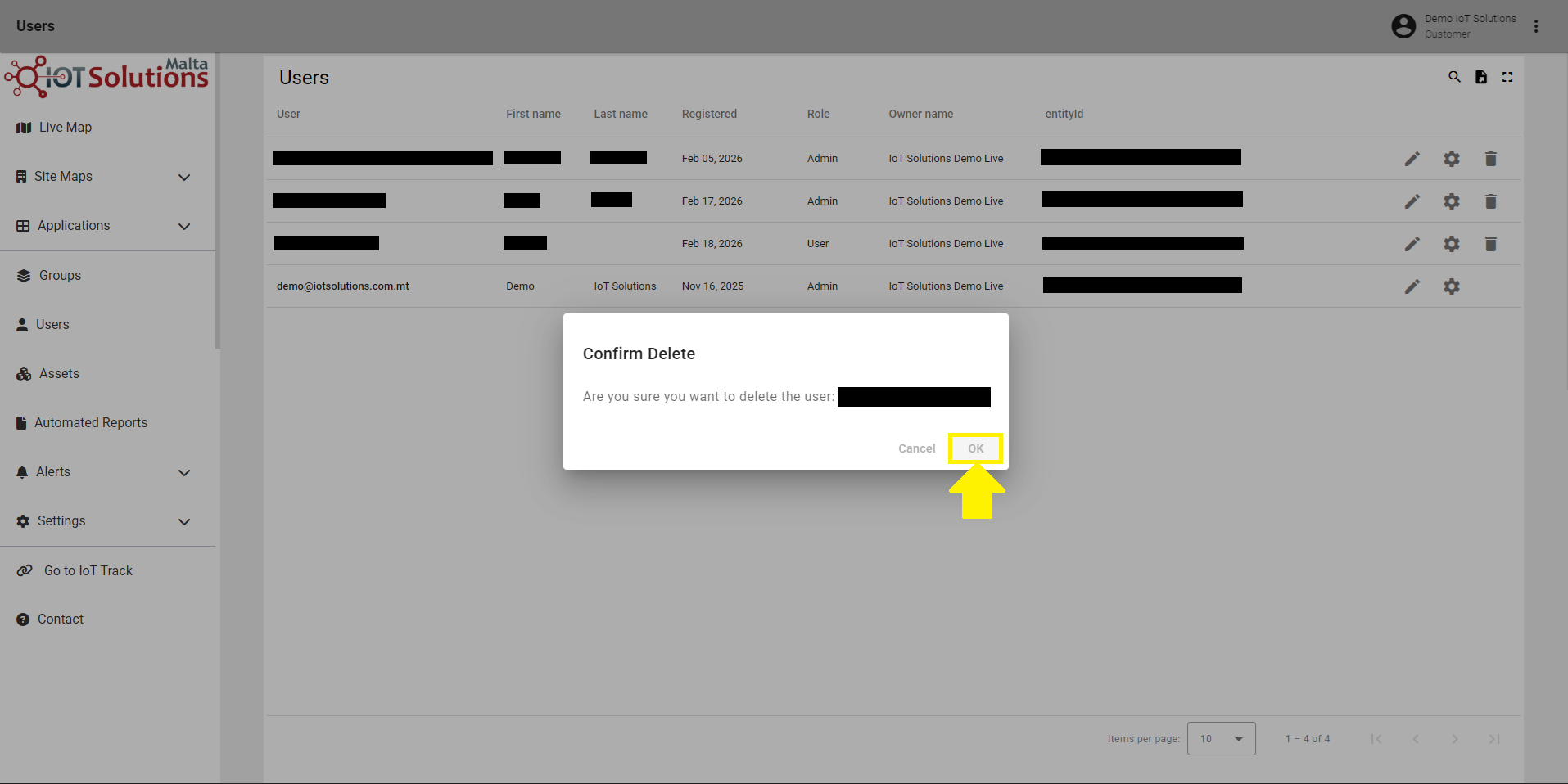The height and width of the screenshot is (784, 1568).
Task: Click the Demo IoT Solutions profile avatar
Action: [x=1403, y=26]
